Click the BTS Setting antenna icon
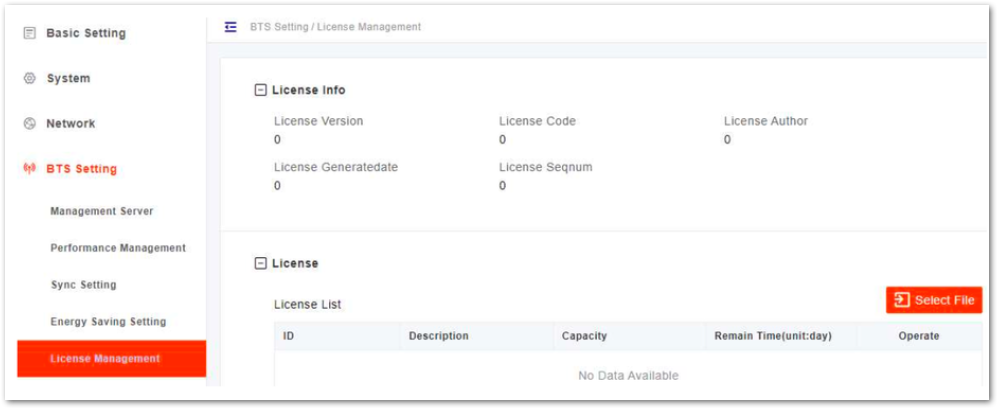This screenshot has width=998, height=409. 29,169
